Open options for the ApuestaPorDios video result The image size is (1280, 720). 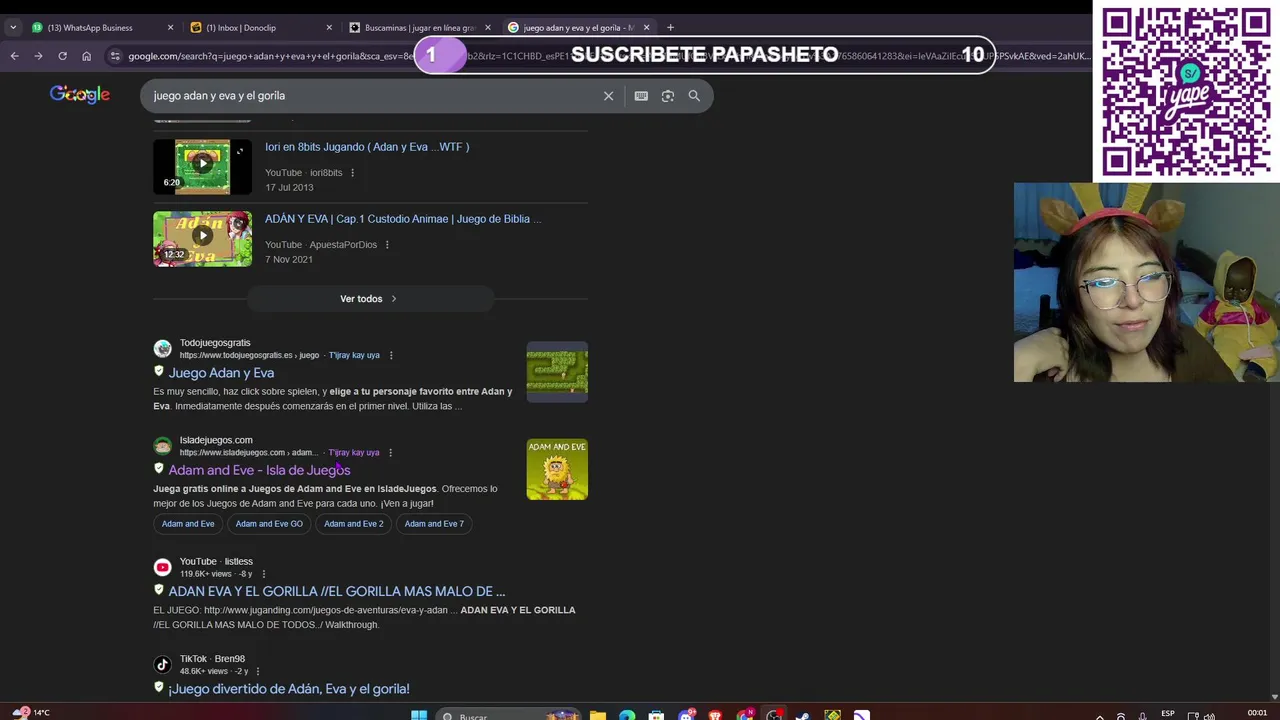click(387, 245)
